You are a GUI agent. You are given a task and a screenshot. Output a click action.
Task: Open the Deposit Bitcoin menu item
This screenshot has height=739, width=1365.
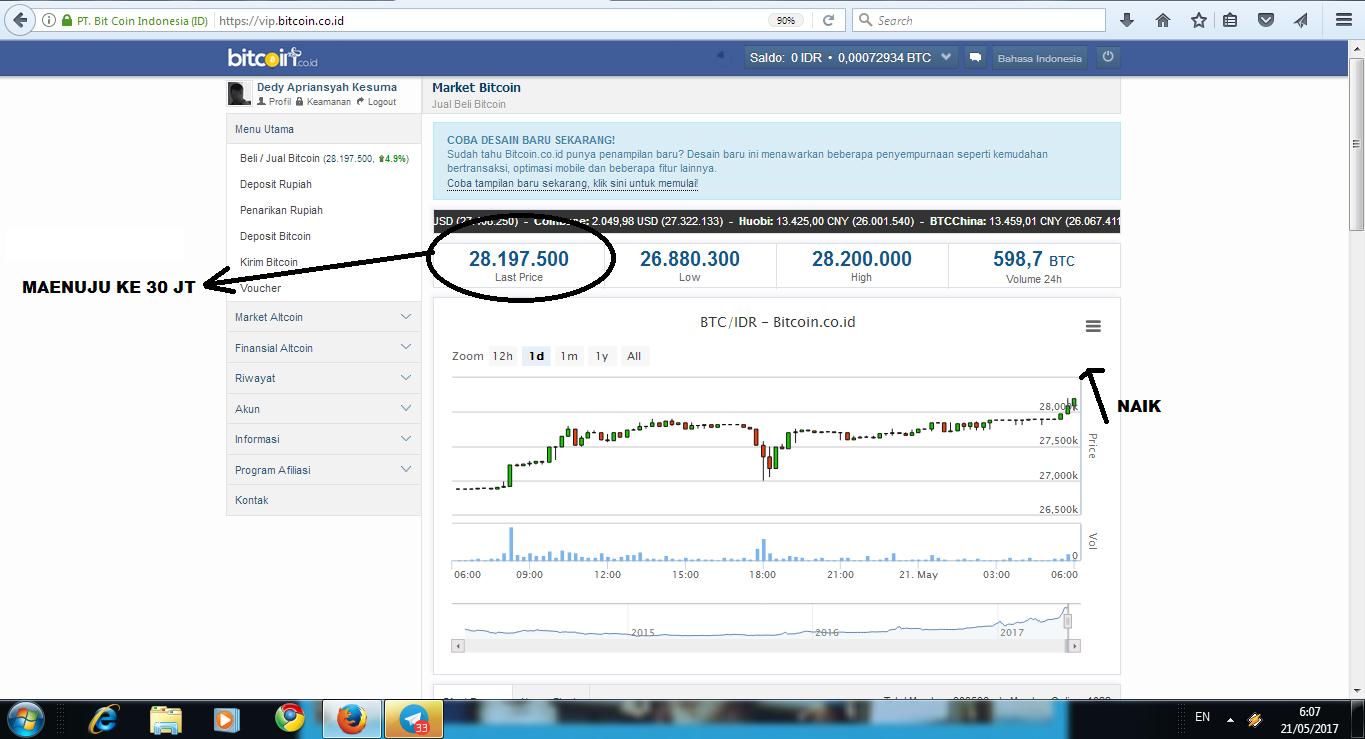click(x=275, y=236)
